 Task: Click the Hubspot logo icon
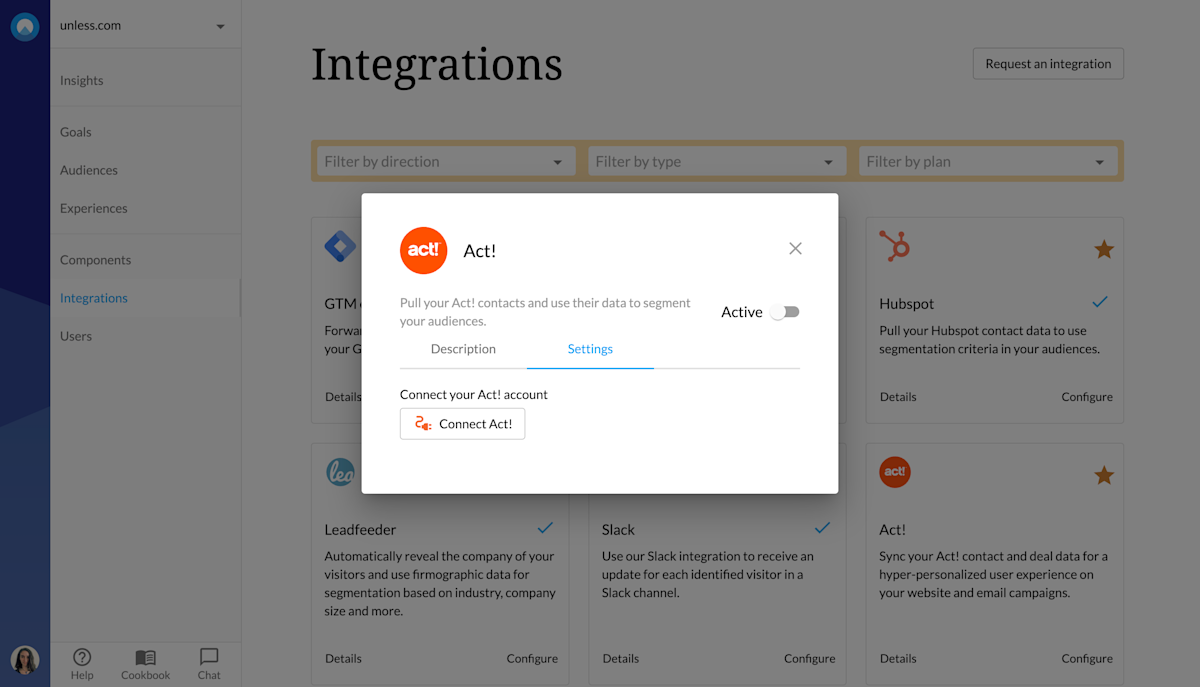tap(894, 246)
